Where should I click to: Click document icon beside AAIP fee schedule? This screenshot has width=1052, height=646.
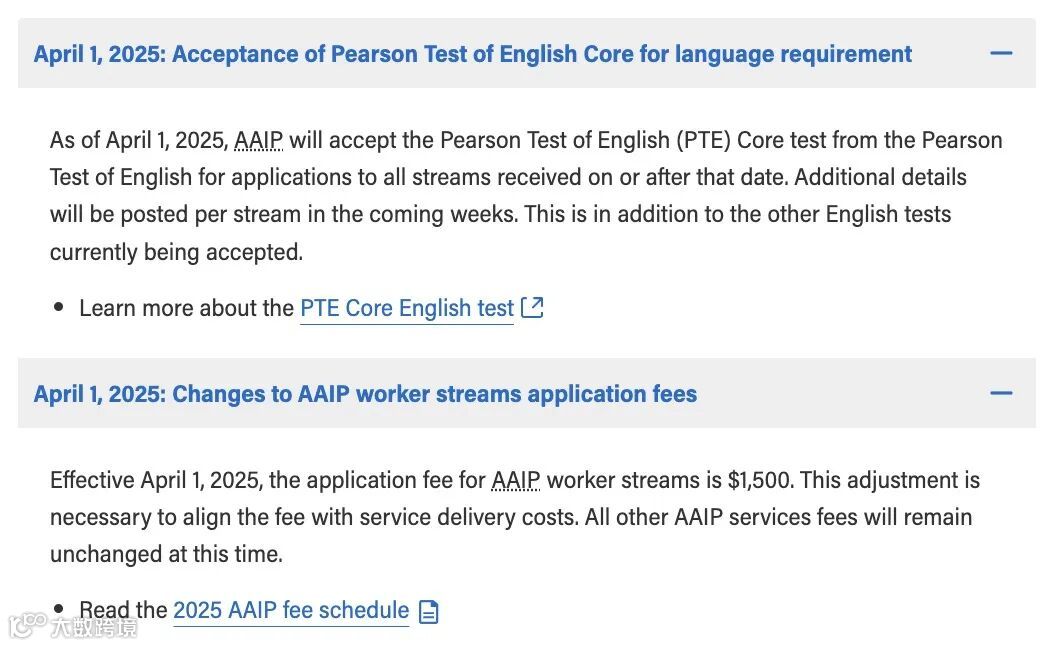tap(429, 611)
